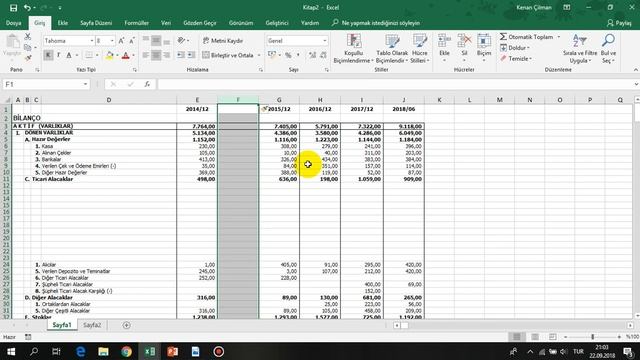Viewport: 640px width, 360px height.
Task: Open the Dosya menu
Action: click(x=13, y=23)
